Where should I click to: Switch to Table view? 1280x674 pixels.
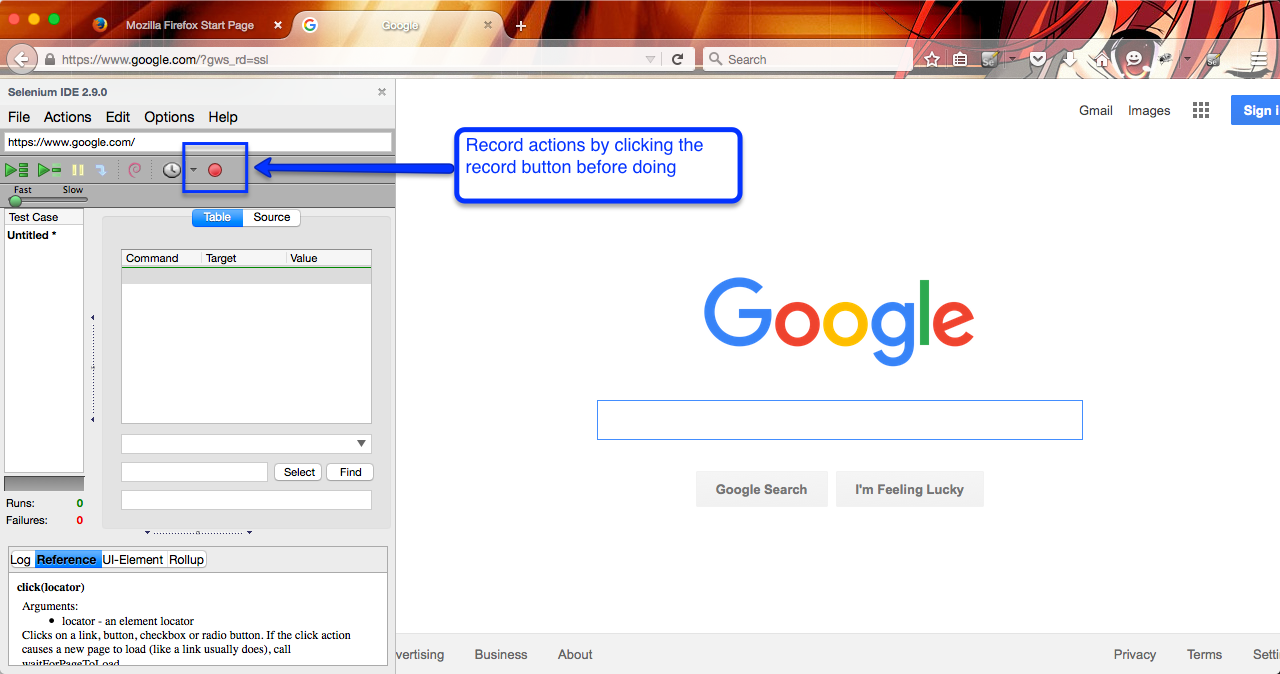tap(217, 217)
